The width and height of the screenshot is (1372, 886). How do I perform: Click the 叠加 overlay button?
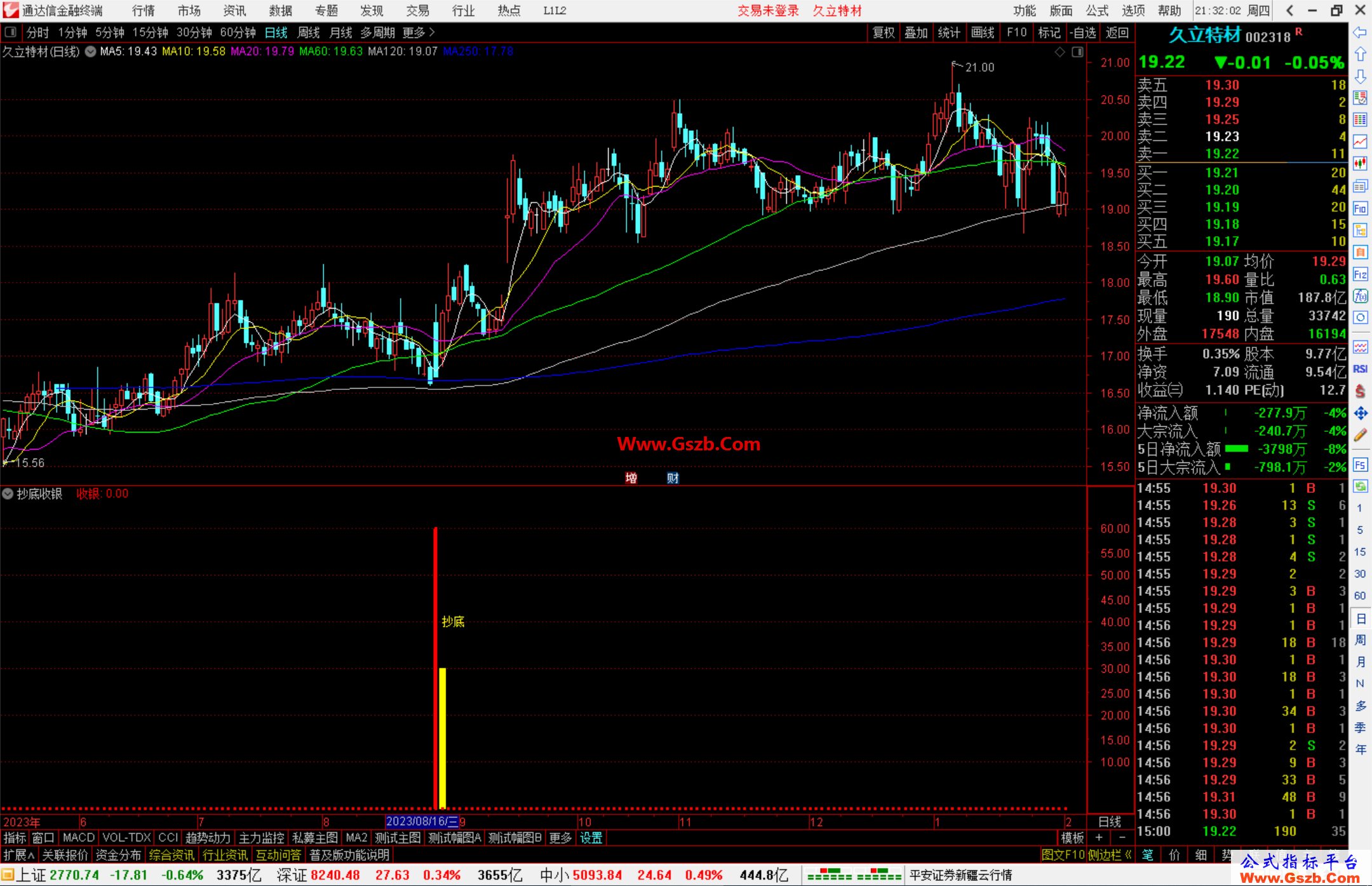pyautogui.click(x=917, y=32)
